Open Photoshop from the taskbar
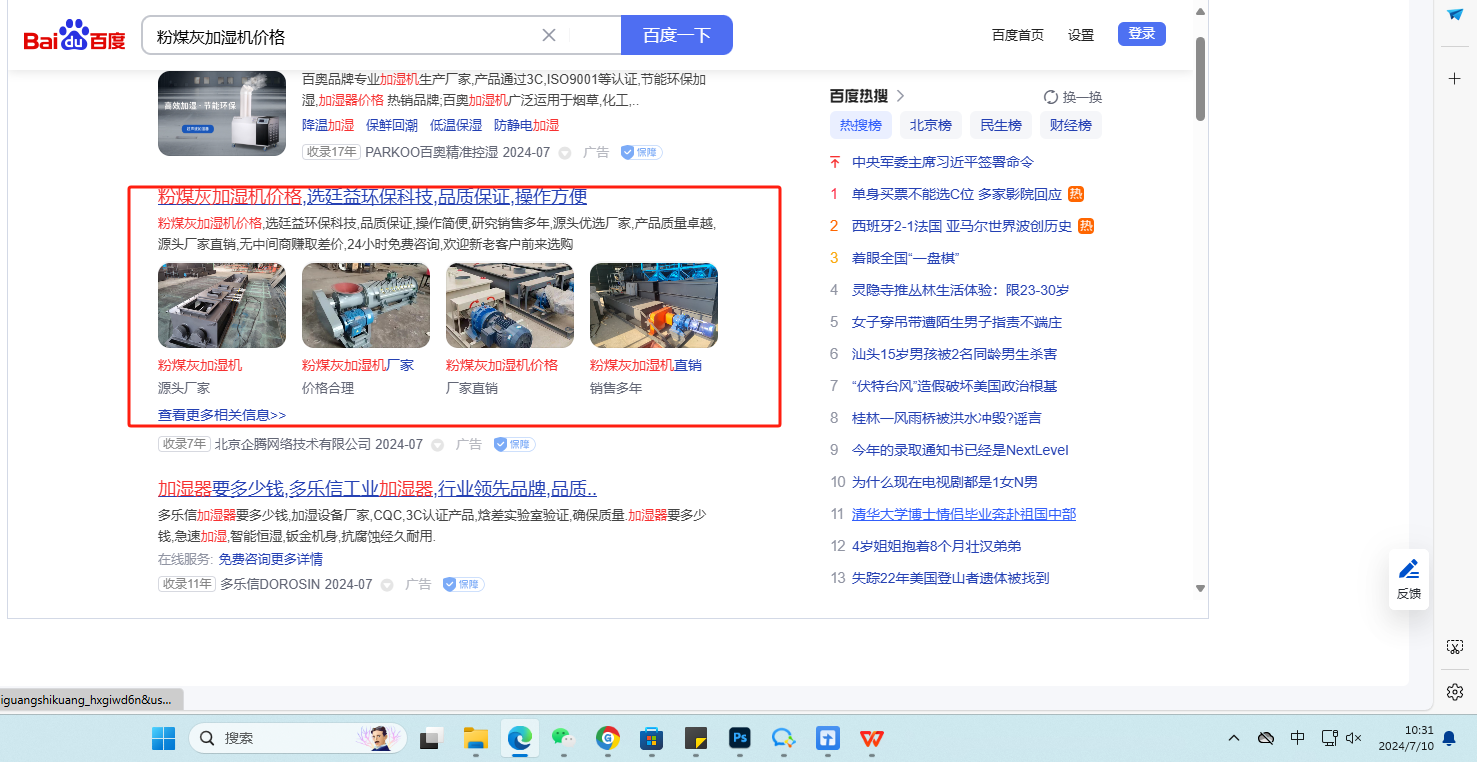This screenshot has height=762, width=1477. (x=740, y=738)
